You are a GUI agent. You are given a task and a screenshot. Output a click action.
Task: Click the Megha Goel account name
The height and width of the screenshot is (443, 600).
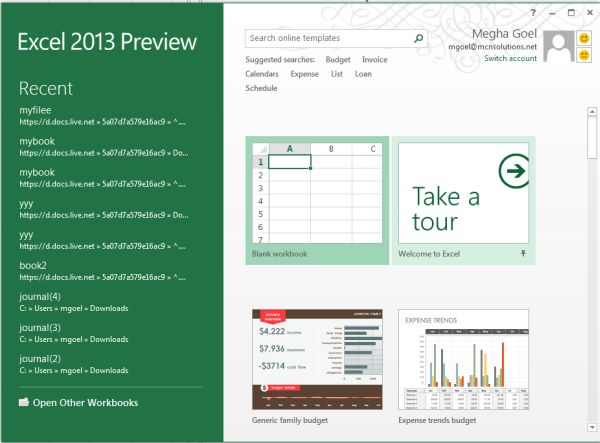tap(504, 34)
